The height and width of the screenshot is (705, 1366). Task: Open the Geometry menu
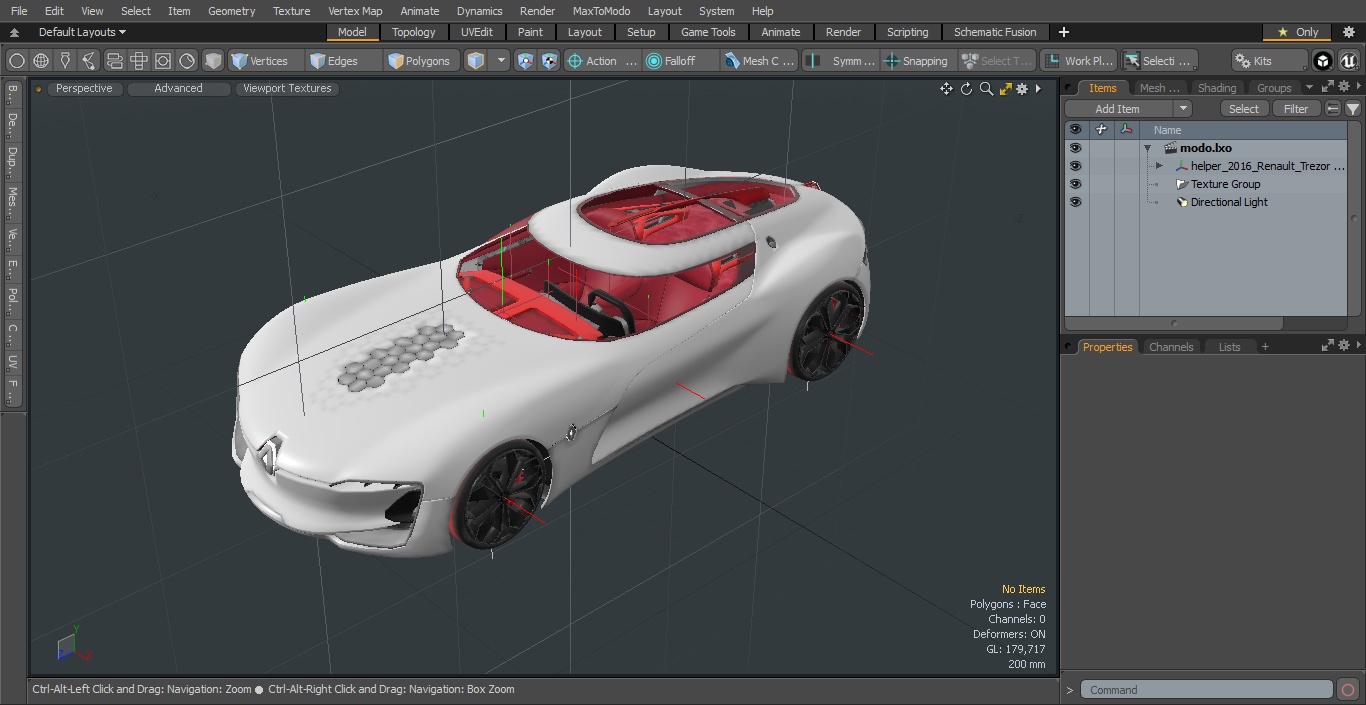pyautogui.click(x=231, y=11)
